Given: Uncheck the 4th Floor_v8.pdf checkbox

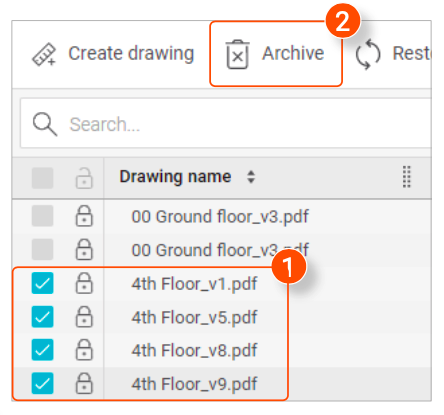Looking at the screenshot, I should (42, 350).
